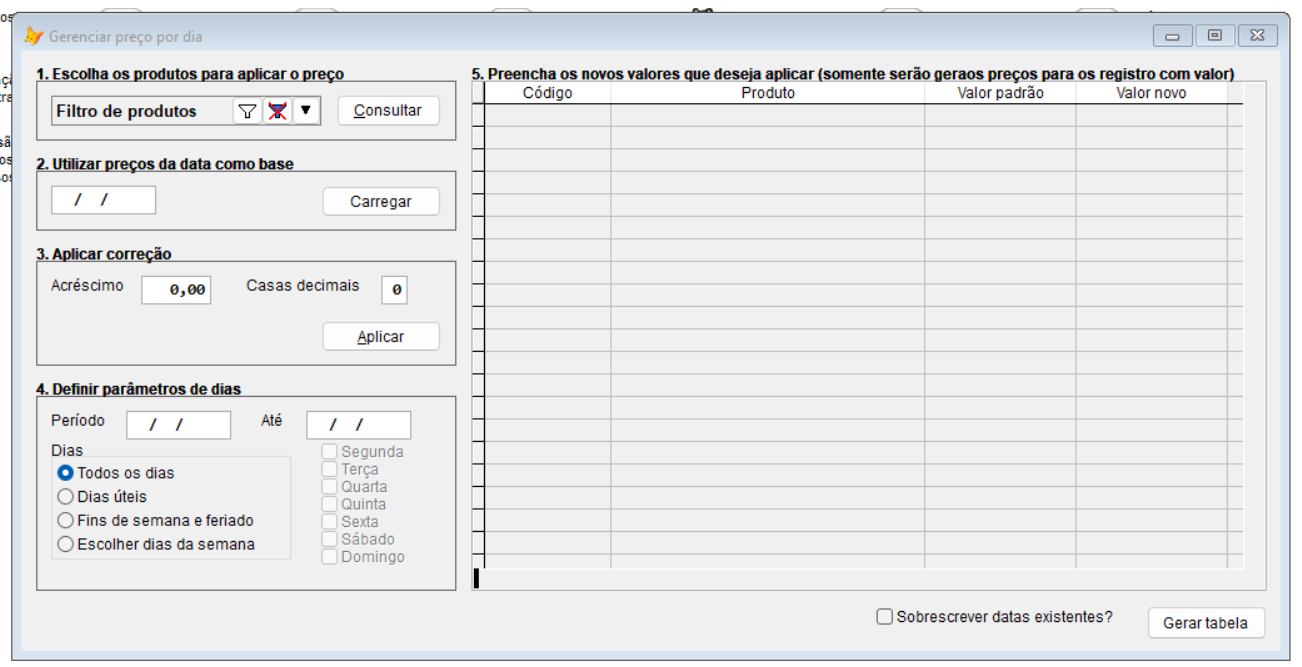Image resolution: width=1302 pixels, height=667 pixels.
Task: Select Escolher dias da semana radio option
Action: click(x=66, y=544)
